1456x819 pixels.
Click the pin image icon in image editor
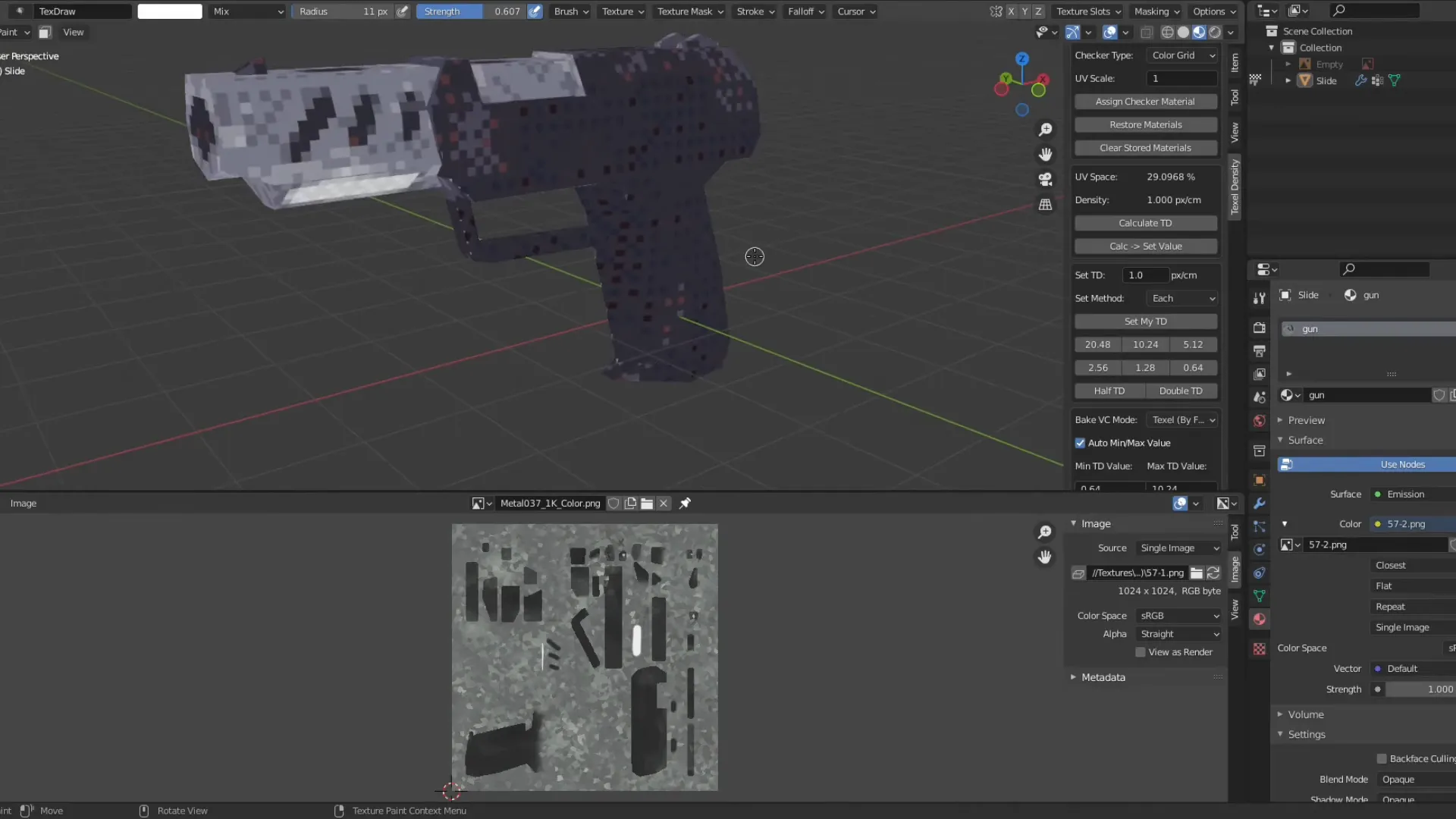(x=685, y=504)
